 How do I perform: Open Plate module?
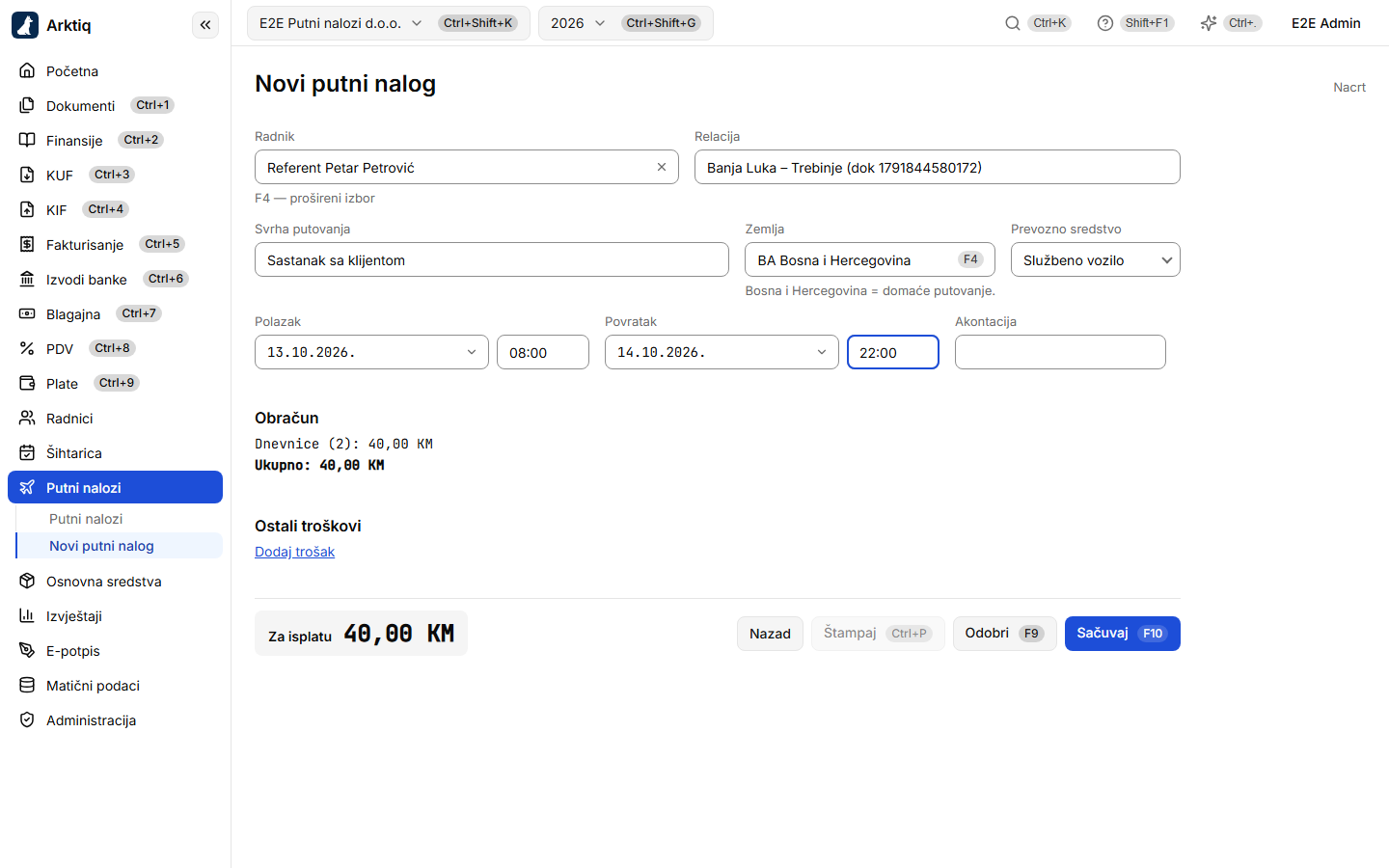[115, 384]
